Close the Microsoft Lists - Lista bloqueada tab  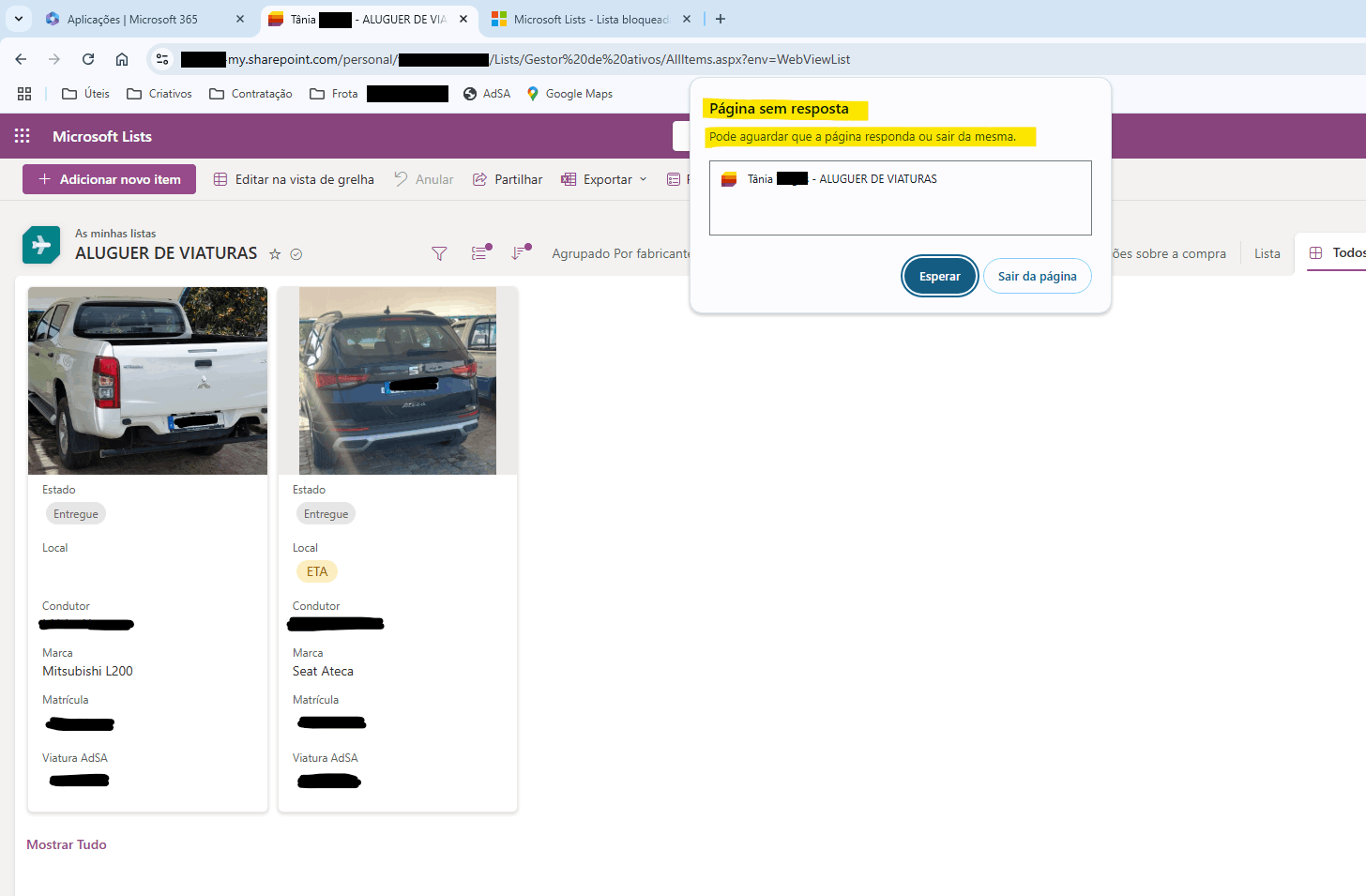687,19
